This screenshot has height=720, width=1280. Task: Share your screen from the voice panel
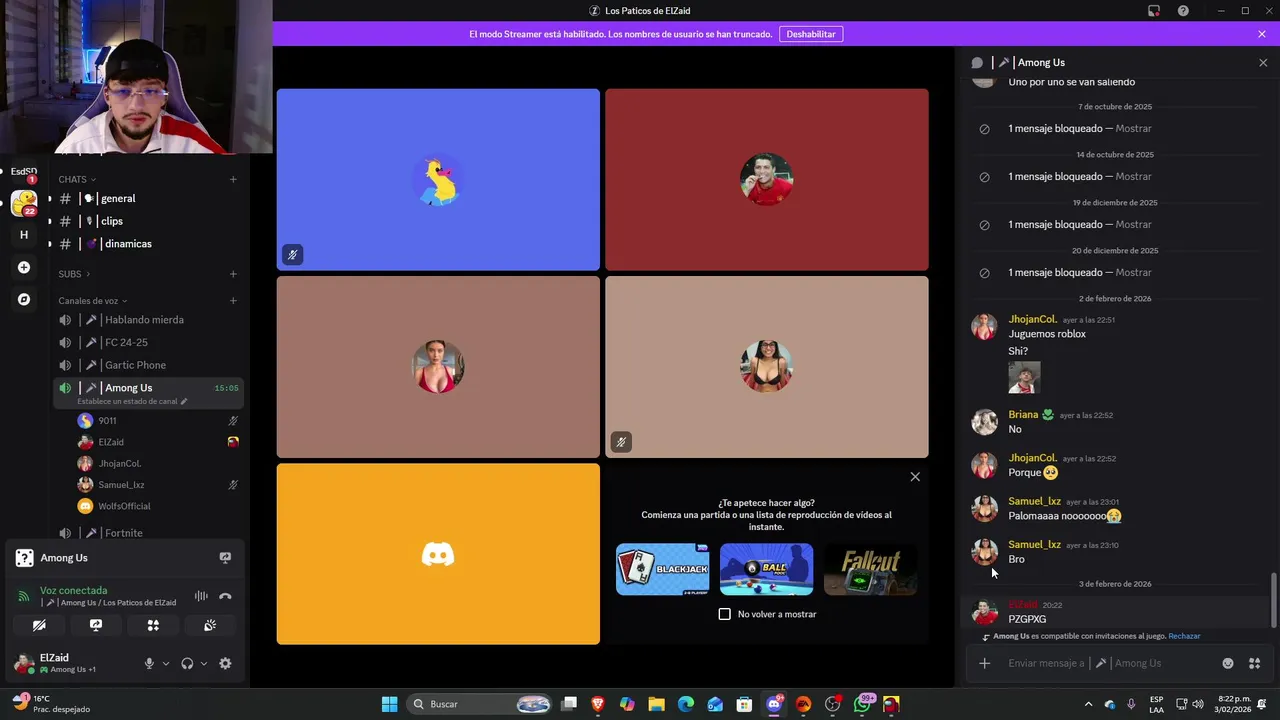(96, 625)
